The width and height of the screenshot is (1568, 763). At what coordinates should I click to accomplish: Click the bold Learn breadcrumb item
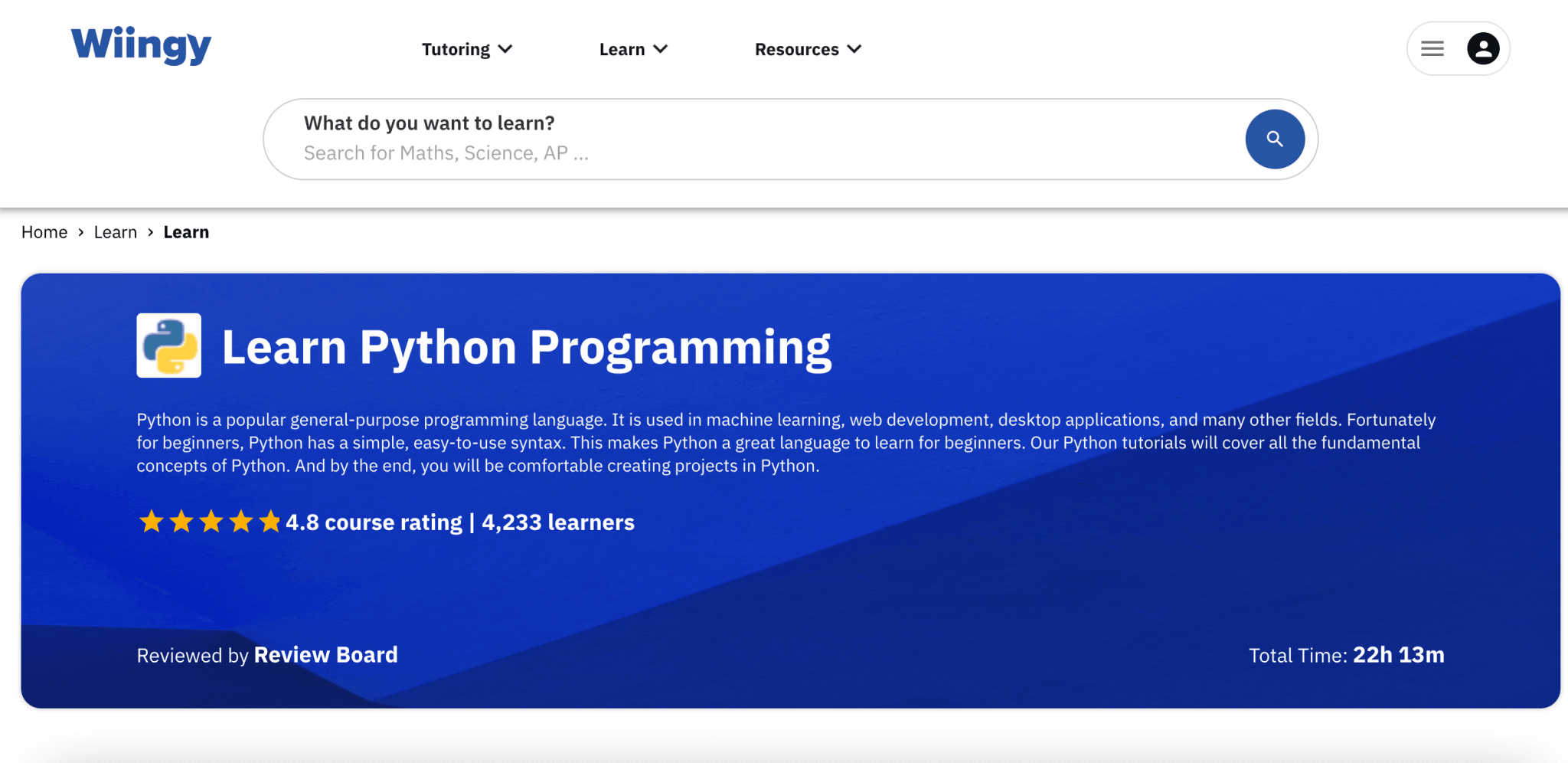186,232
